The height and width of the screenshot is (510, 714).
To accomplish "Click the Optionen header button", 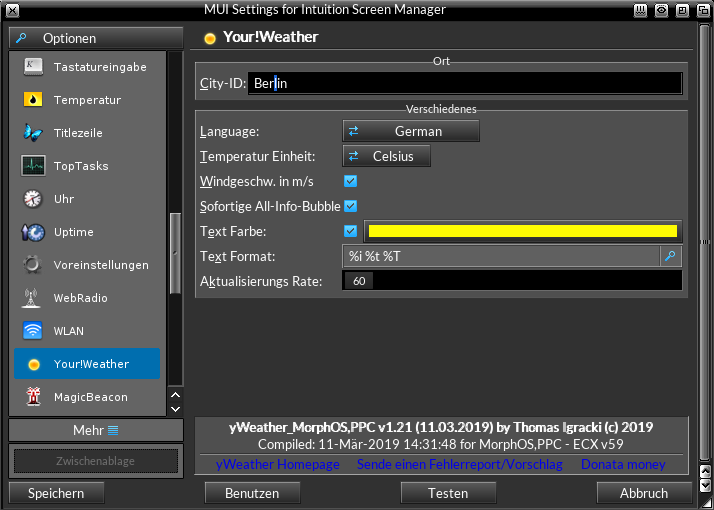I will 96,38.
